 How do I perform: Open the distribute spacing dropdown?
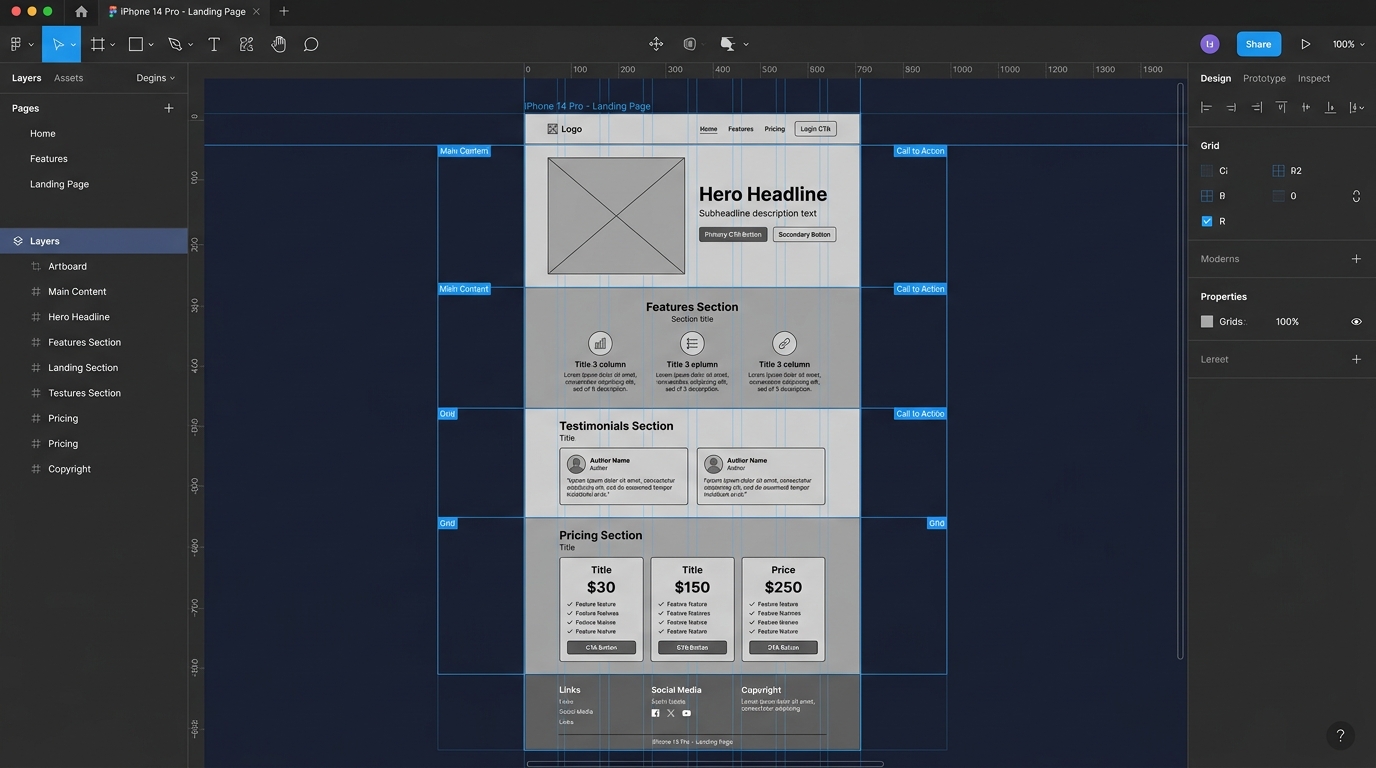click(1356, 107)
